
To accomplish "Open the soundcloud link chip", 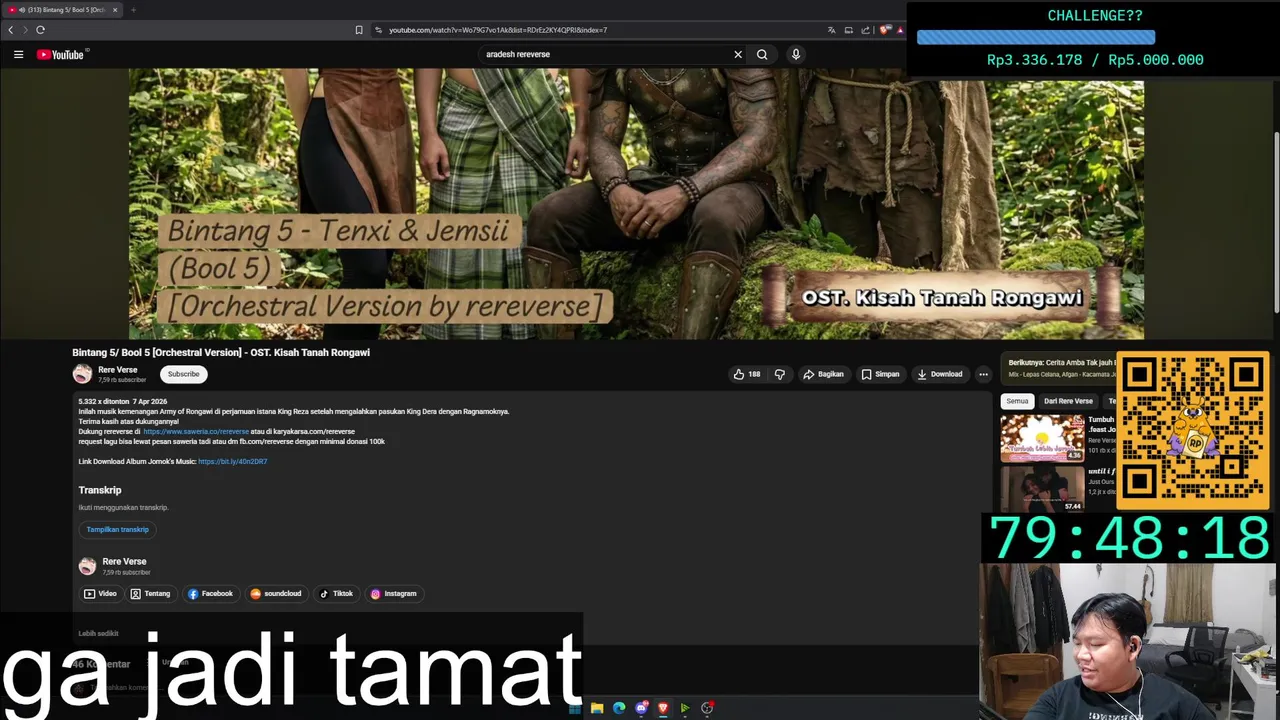I will click(276, 594).
